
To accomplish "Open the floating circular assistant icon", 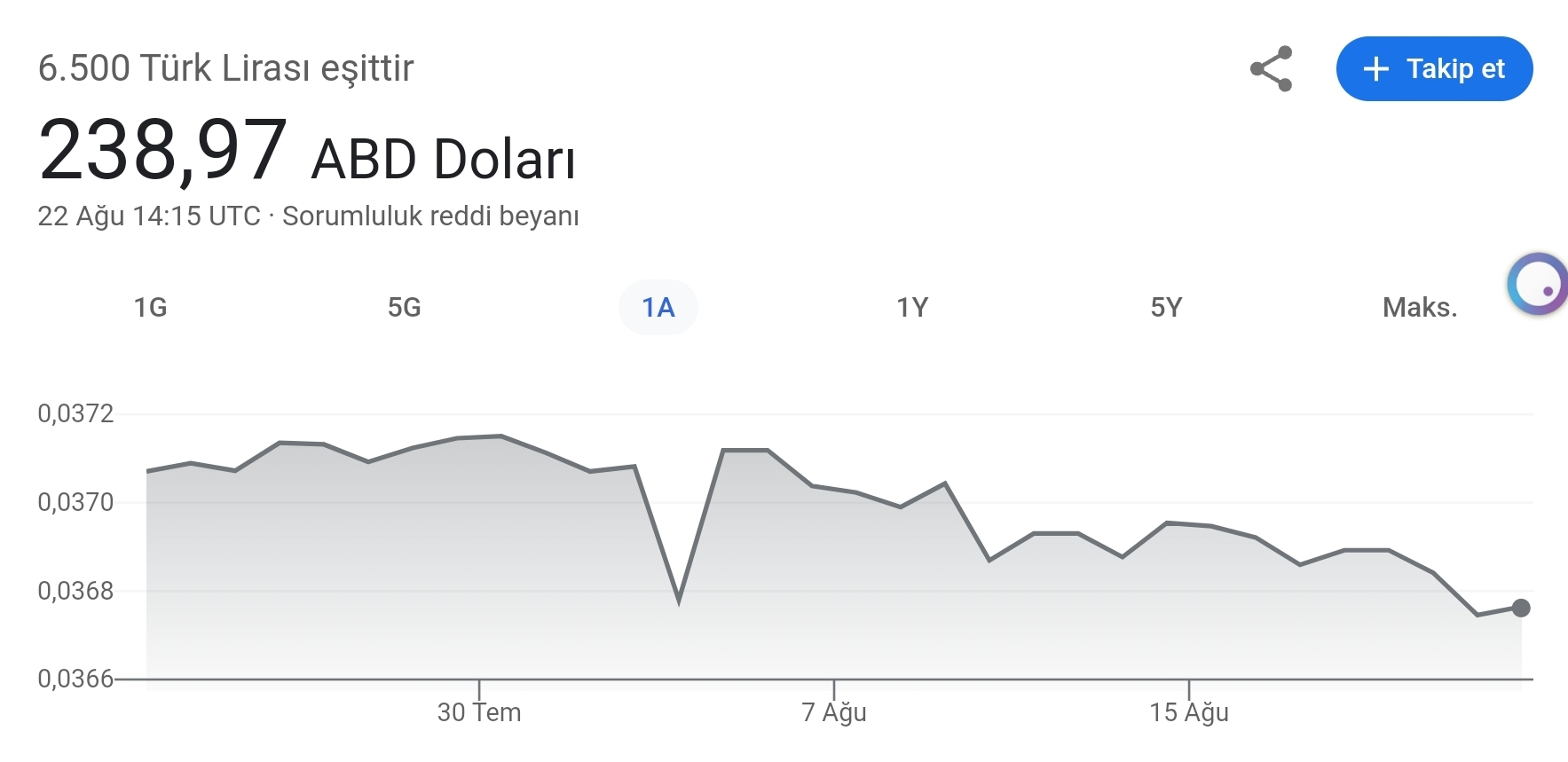I will [x=1538, y=285].
